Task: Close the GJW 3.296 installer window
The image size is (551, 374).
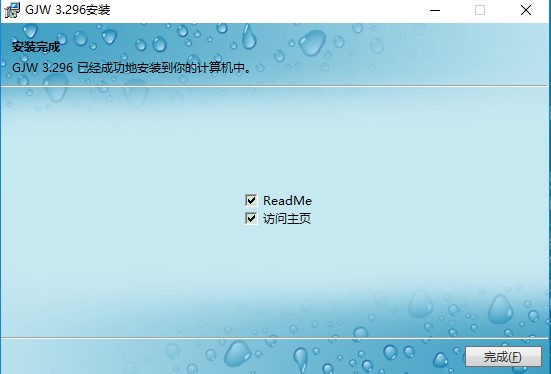Action: pos(526,10)
